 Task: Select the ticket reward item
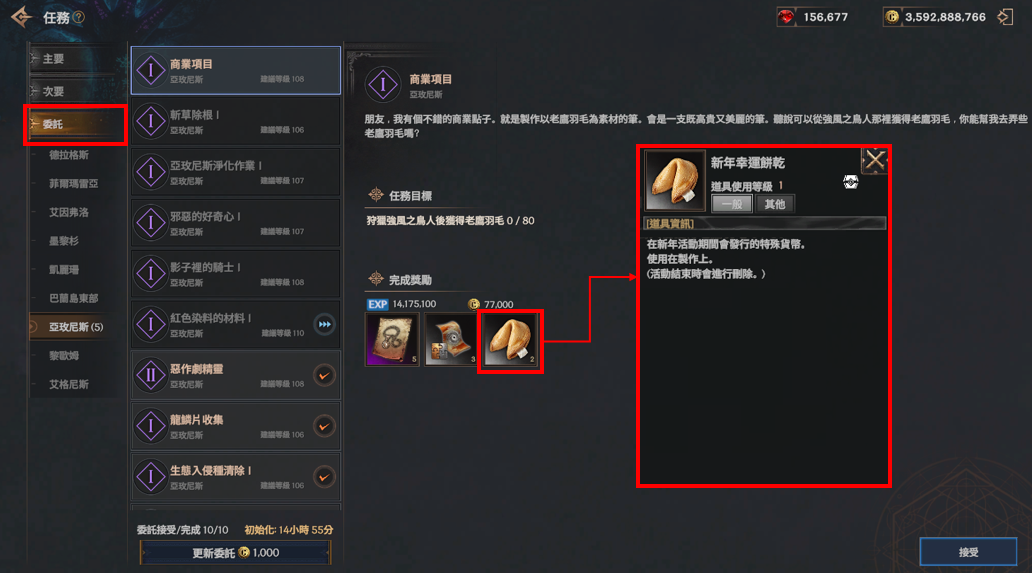point(451,340)
